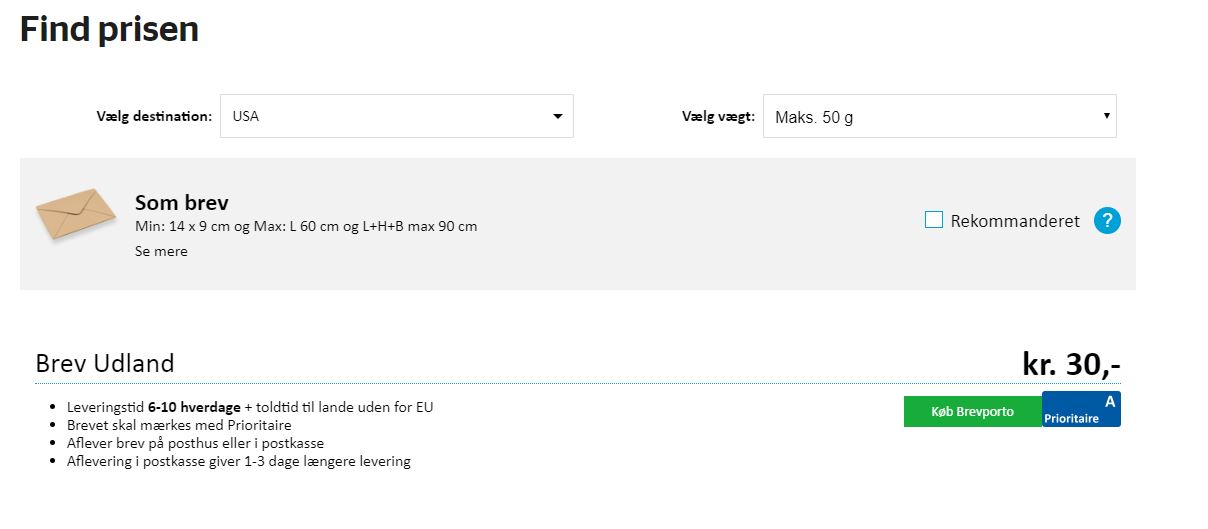Open the Se mere link

click(x=161, y=251)
